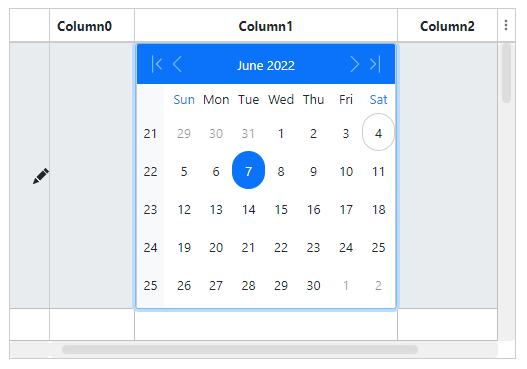527x369 pixels.
Task: Select week number 25
Action: [150, 286]
